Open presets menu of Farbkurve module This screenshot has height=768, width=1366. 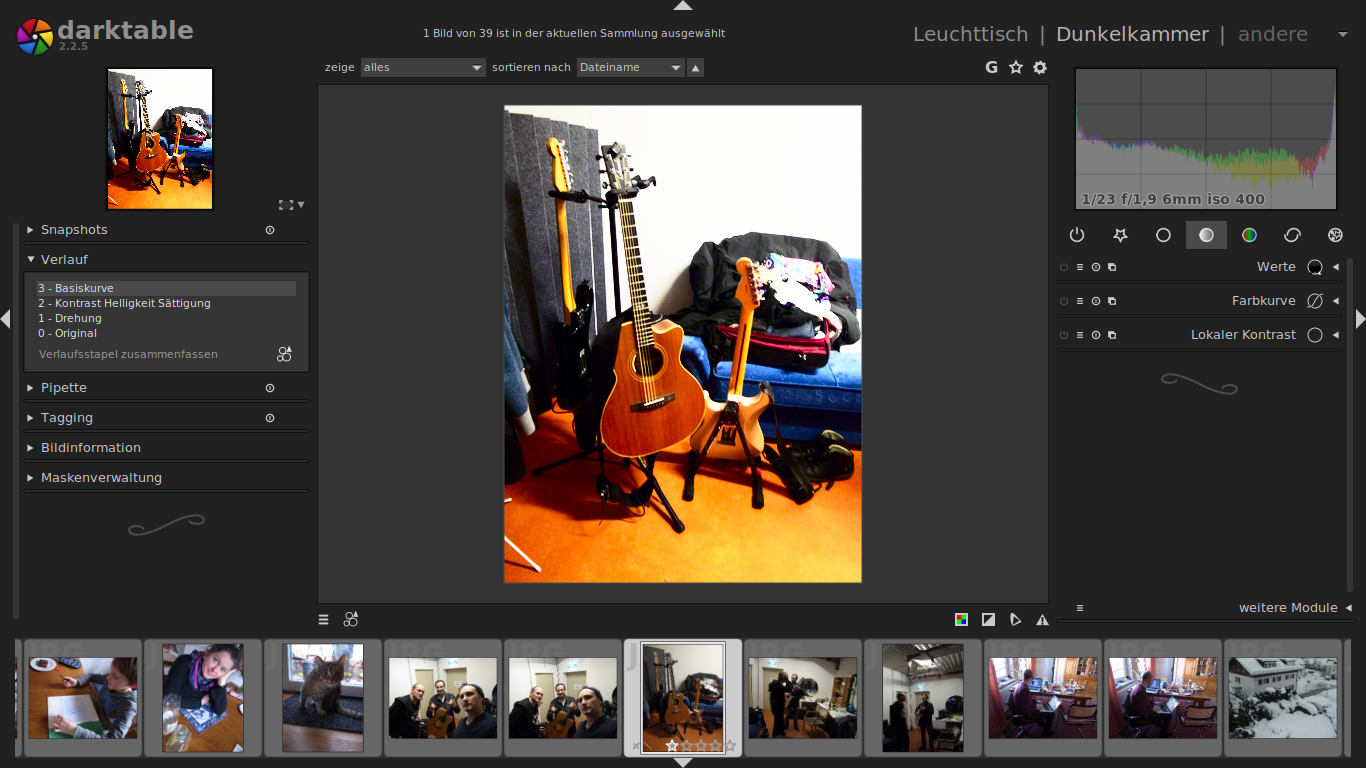(1080, 301)
